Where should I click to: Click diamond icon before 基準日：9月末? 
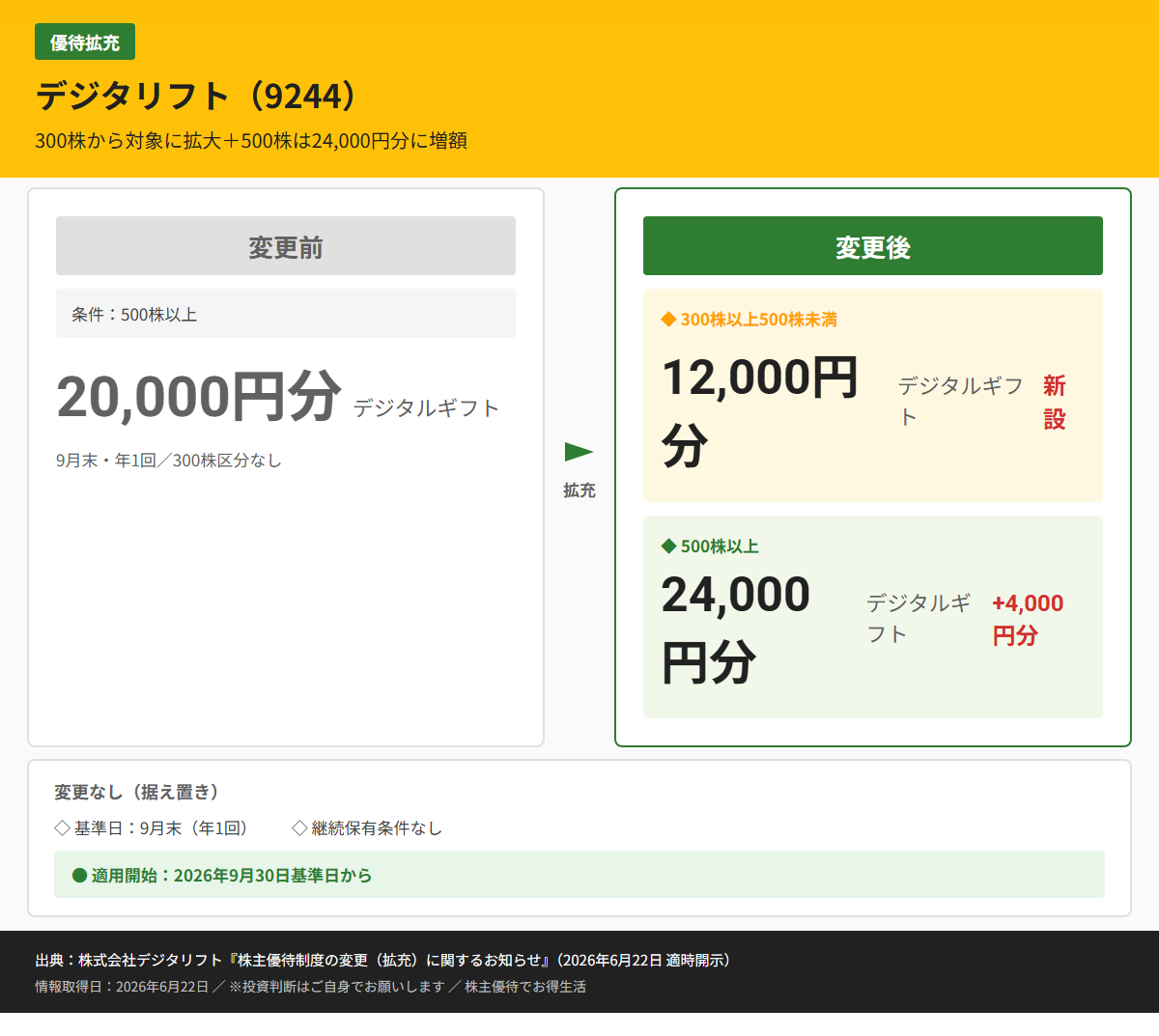point(63,828)
